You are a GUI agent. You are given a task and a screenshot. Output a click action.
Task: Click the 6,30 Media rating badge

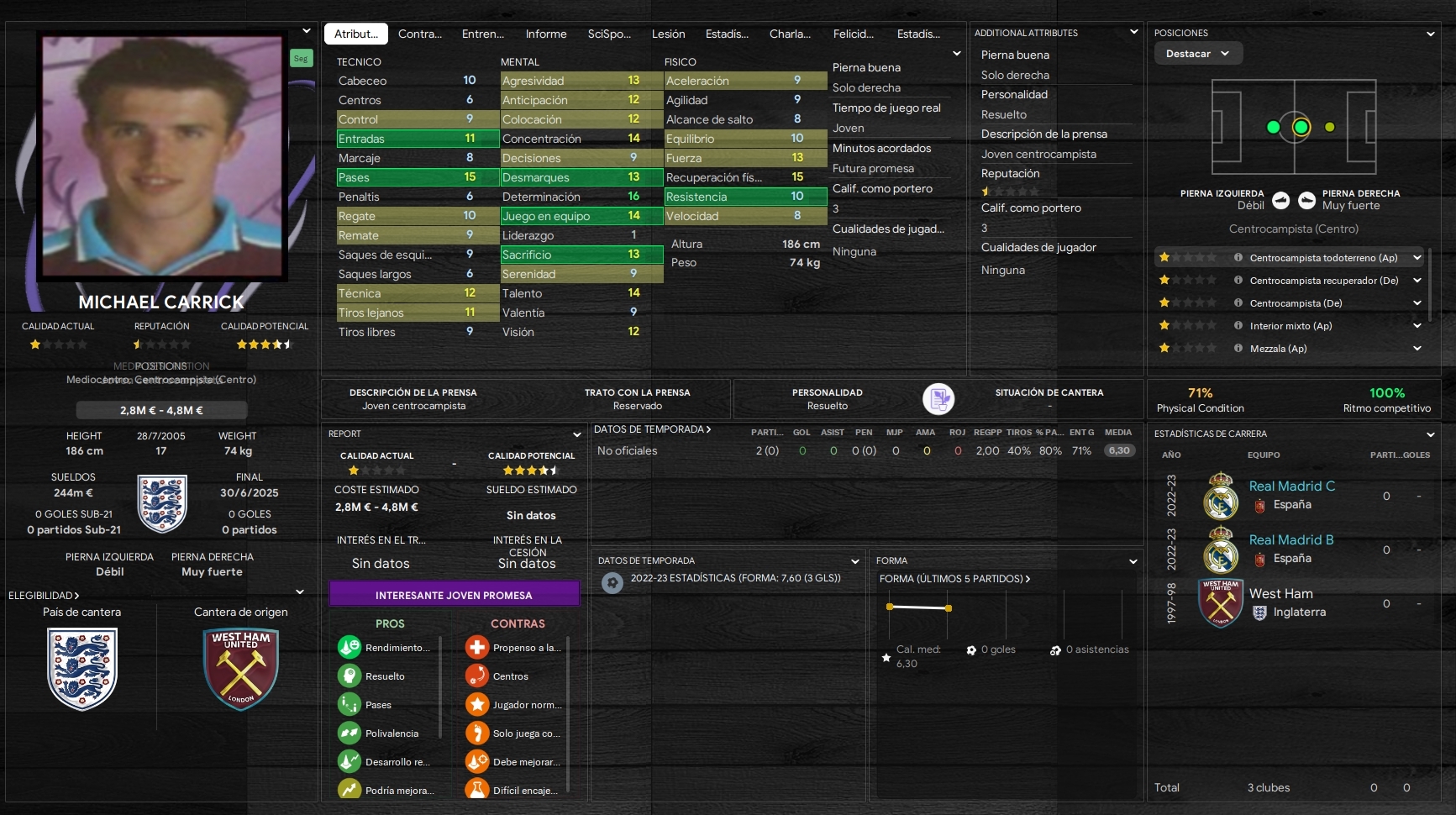point(1118,450)
